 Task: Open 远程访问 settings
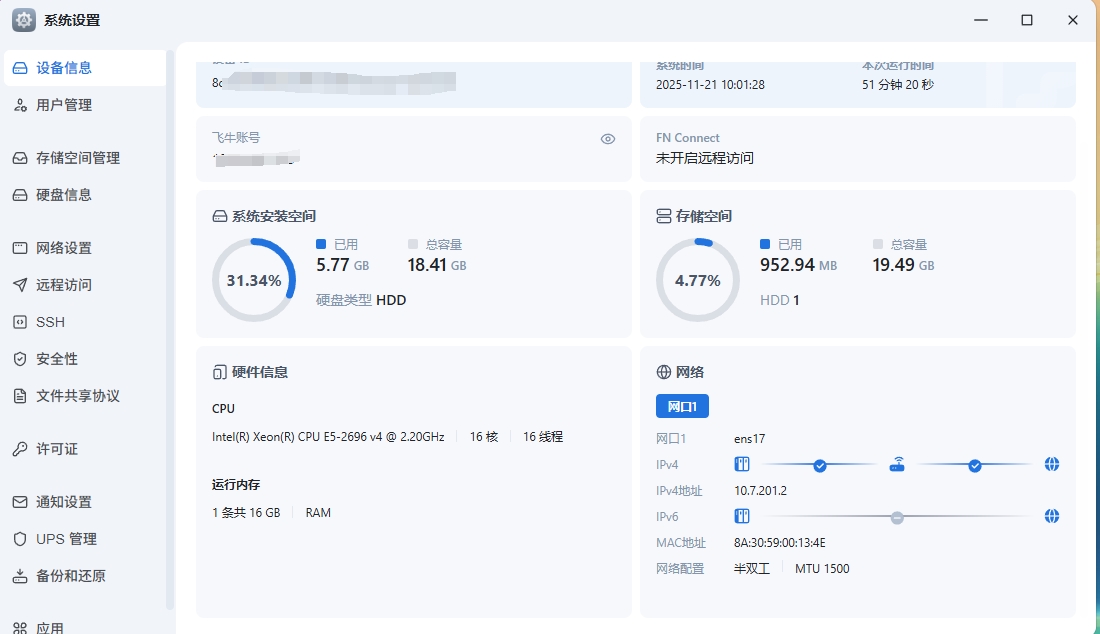click(63, 285)
